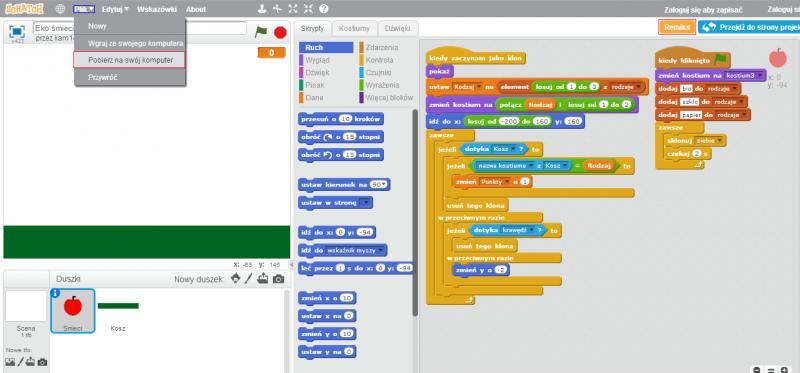Open kostium3 dropdown in zmień kostium block
The width and height of the screenshot is (800, 373).
point(760,76)
